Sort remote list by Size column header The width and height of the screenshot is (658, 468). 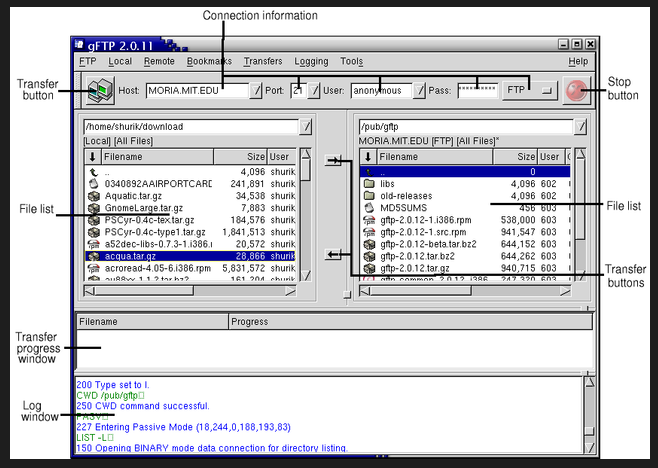[515, 157]
